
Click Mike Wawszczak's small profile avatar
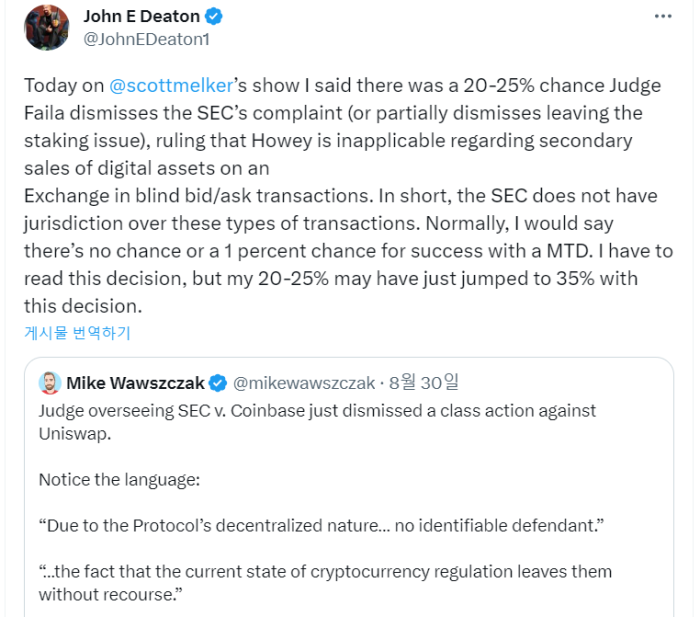click(x=50, y=383)
